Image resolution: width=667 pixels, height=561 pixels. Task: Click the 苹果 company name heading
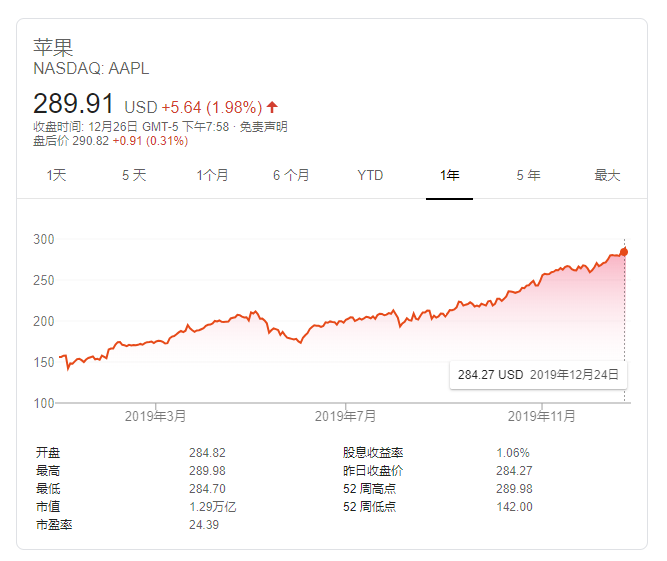[x=53, y=47]
